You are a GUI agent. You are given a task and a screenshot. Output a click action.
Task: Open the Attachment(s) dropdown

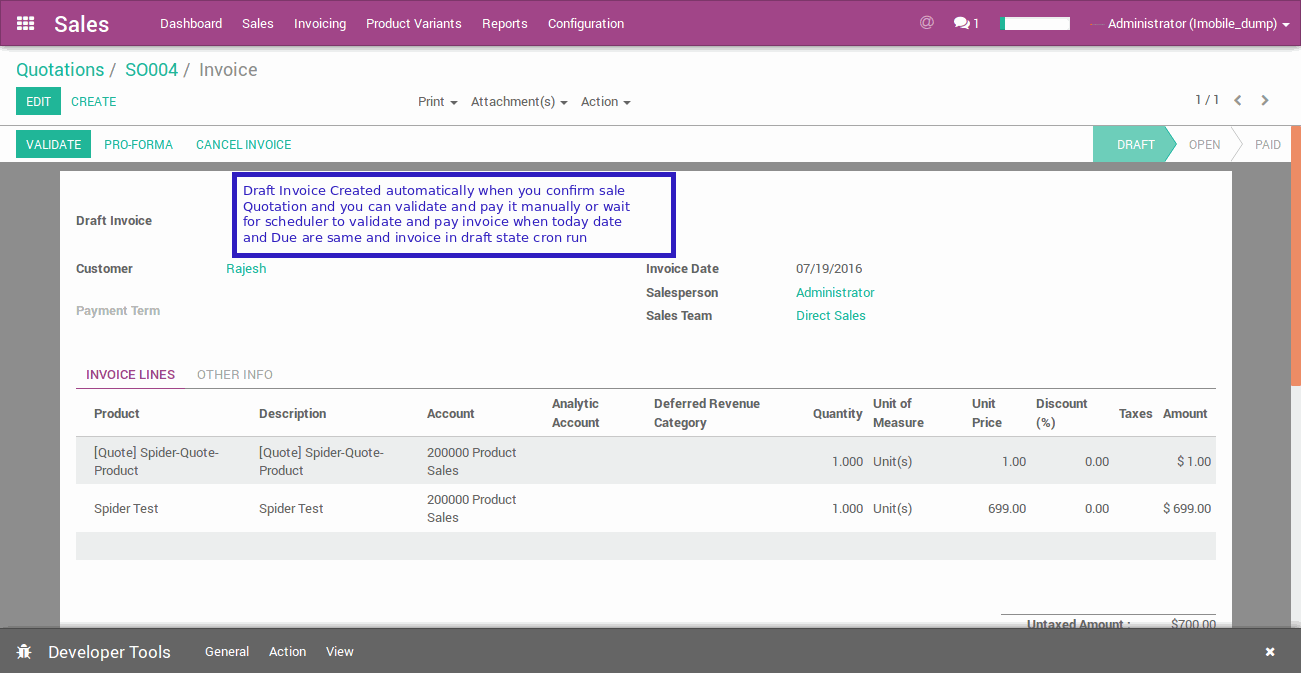tap(518, 102)
